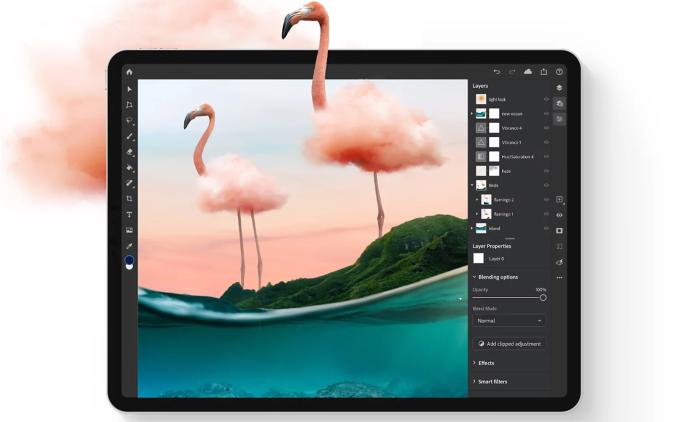
Task: Hide the flamingo 2 layer
Action: [546, 200]
